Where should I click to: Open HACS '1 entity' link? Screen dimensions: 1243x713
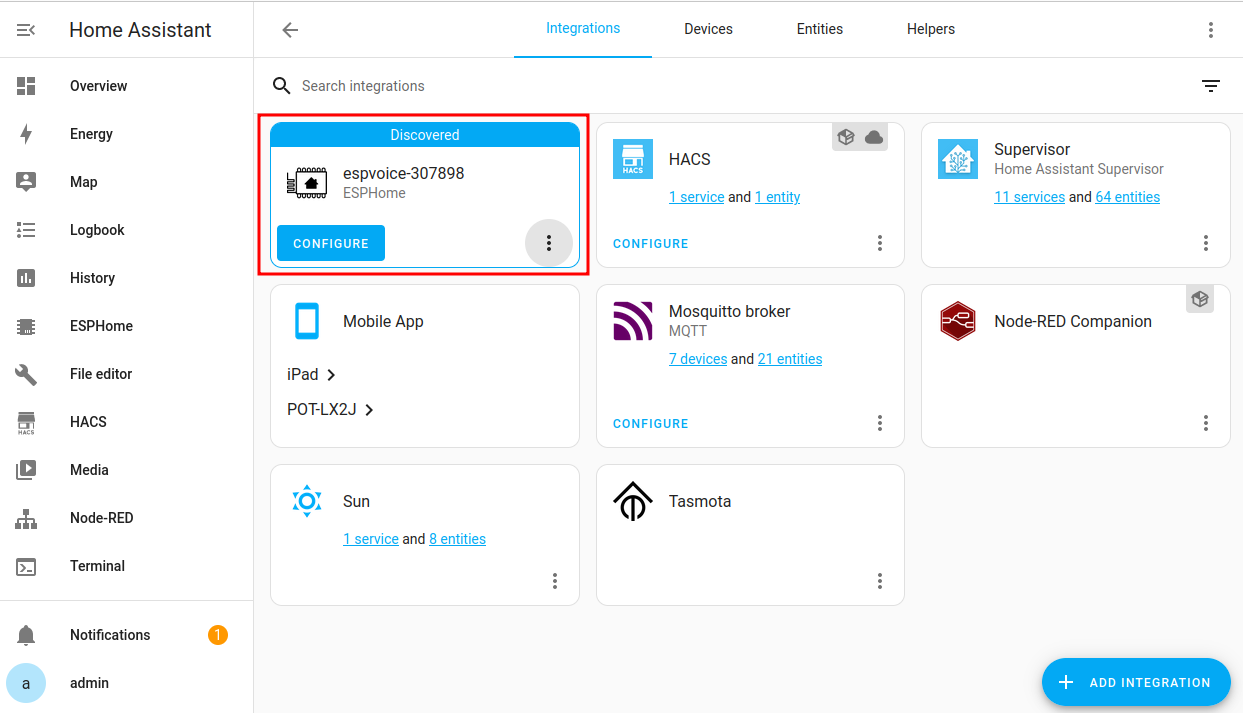point(777,197)
